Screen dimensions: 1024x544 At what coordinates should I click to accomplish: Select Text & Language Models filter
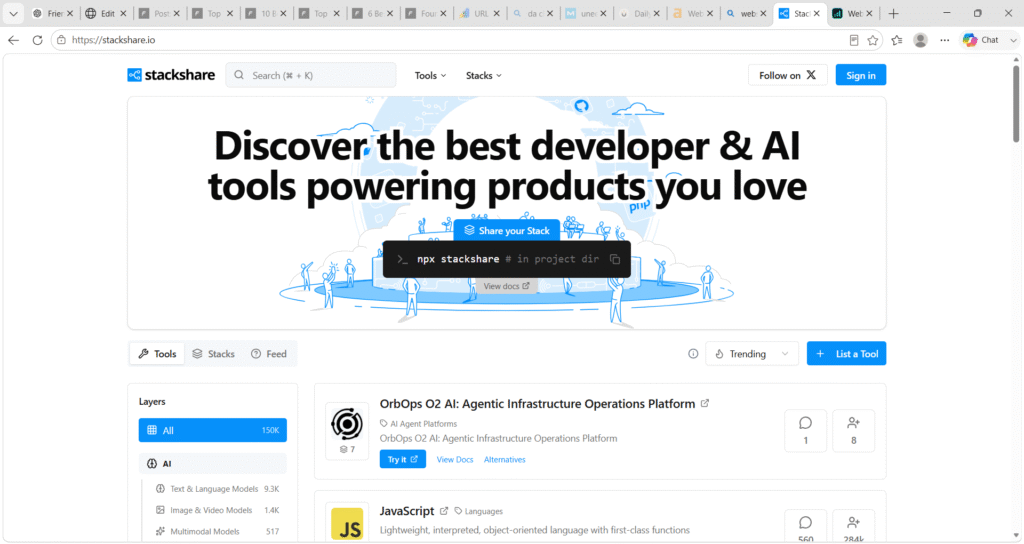(x=217, y=488)
